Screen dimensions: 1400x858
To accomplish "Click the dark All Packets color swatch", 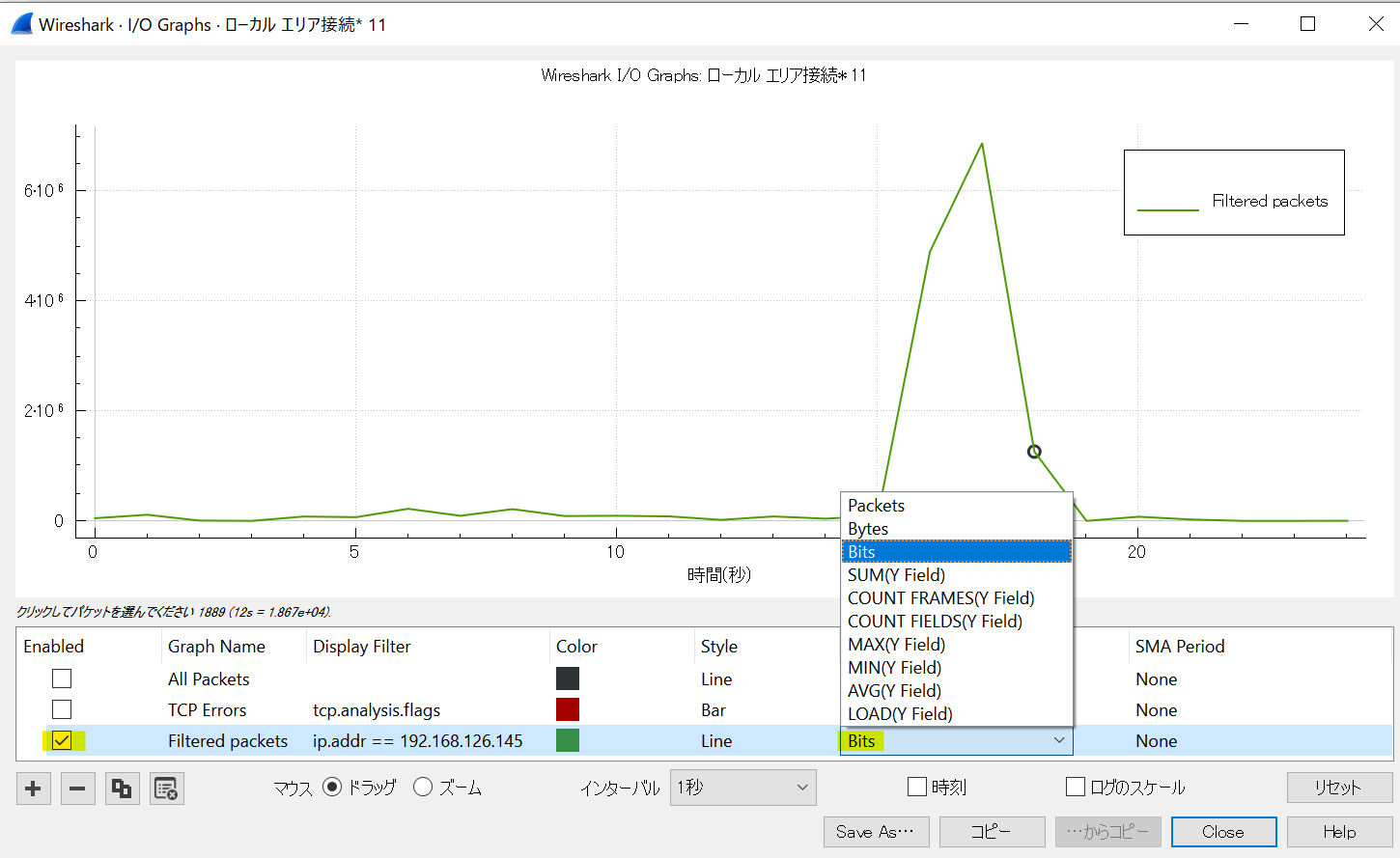I will 568,678.
